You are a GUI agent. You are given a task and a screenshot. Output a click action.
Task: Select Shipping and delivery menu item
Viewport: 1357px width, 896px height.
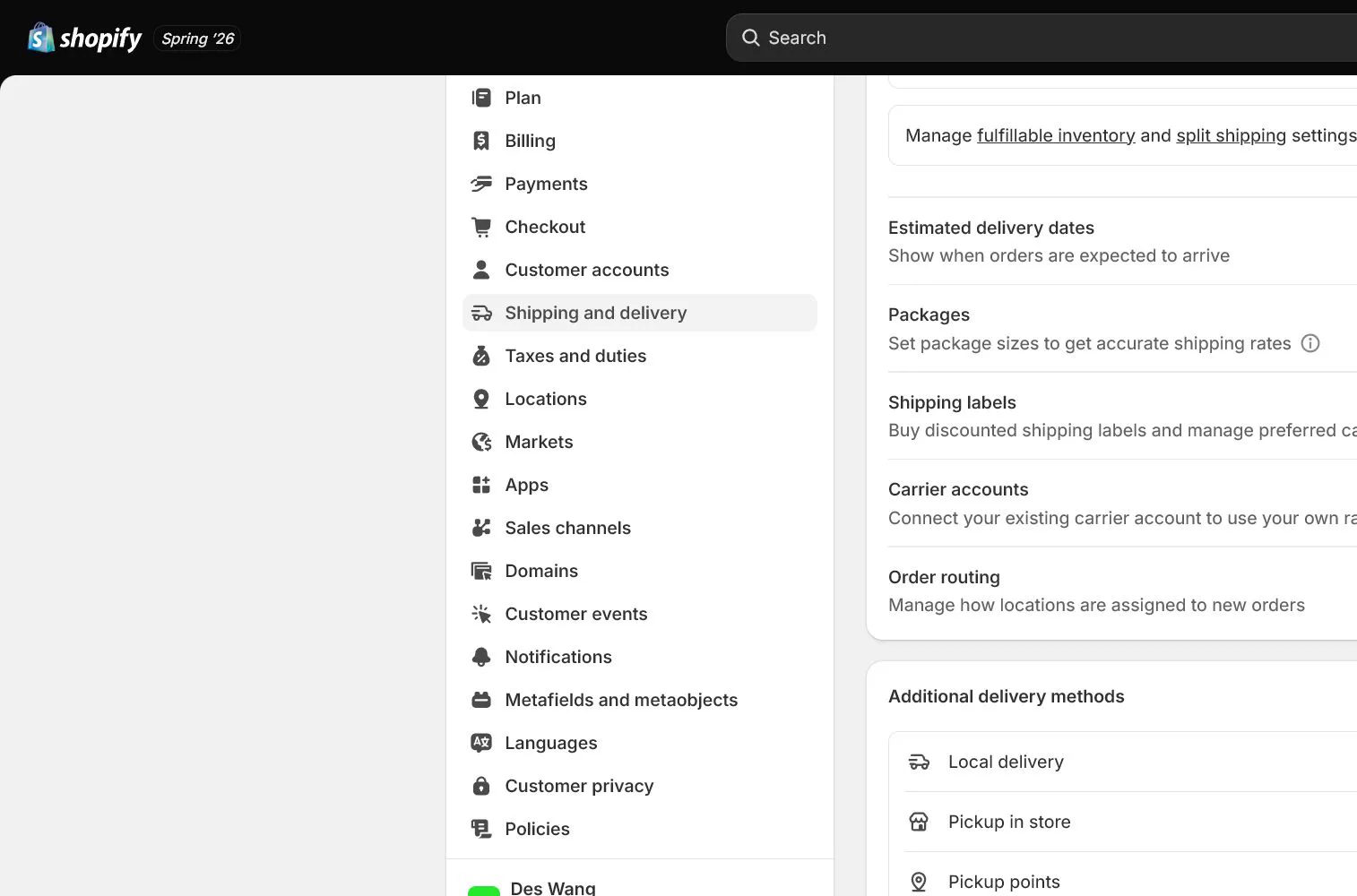[x=640, y=313]
